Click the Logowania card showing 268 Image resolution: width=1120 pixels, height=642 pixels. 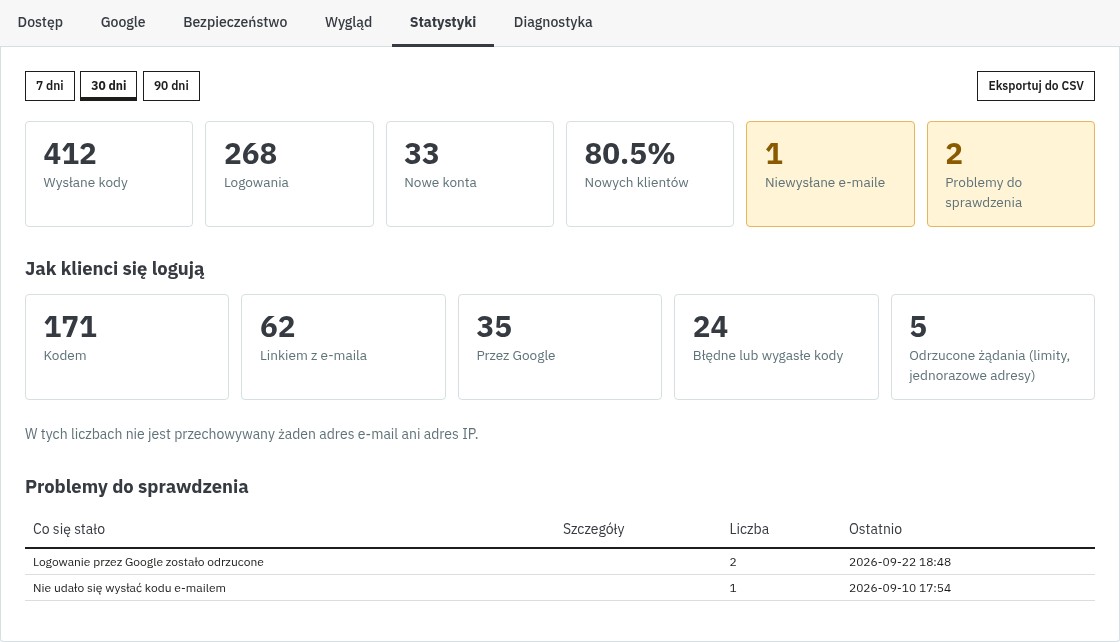click(x=289, y=174)
